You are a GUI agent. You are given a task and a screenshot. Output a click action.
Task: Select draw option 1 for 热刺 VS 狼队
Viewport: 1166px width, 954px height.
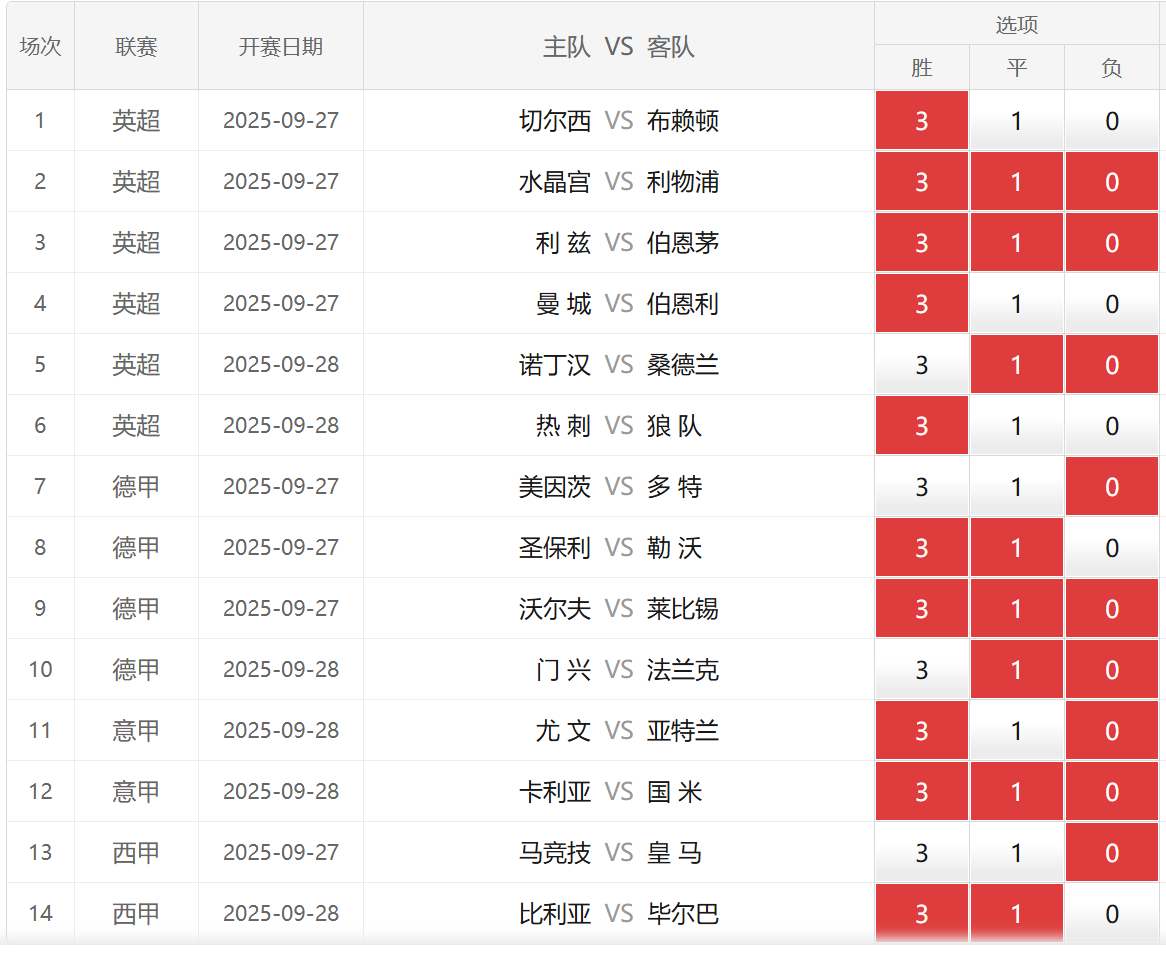point(1016,426)
